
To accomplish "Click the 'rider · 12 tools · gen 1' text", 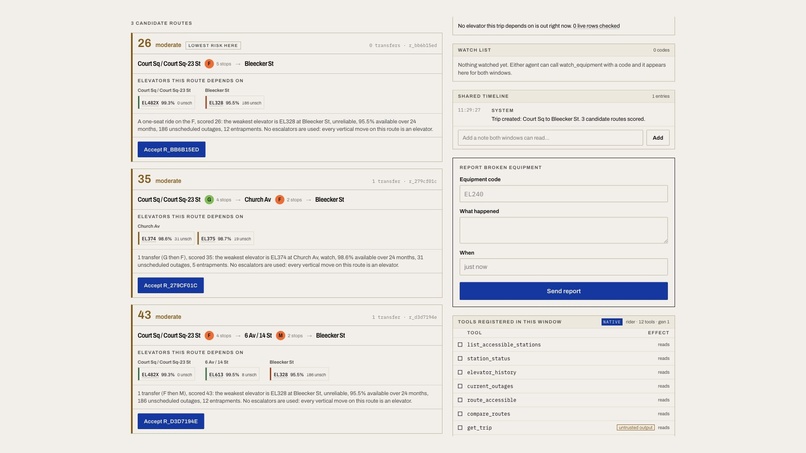I will (648, 322).
